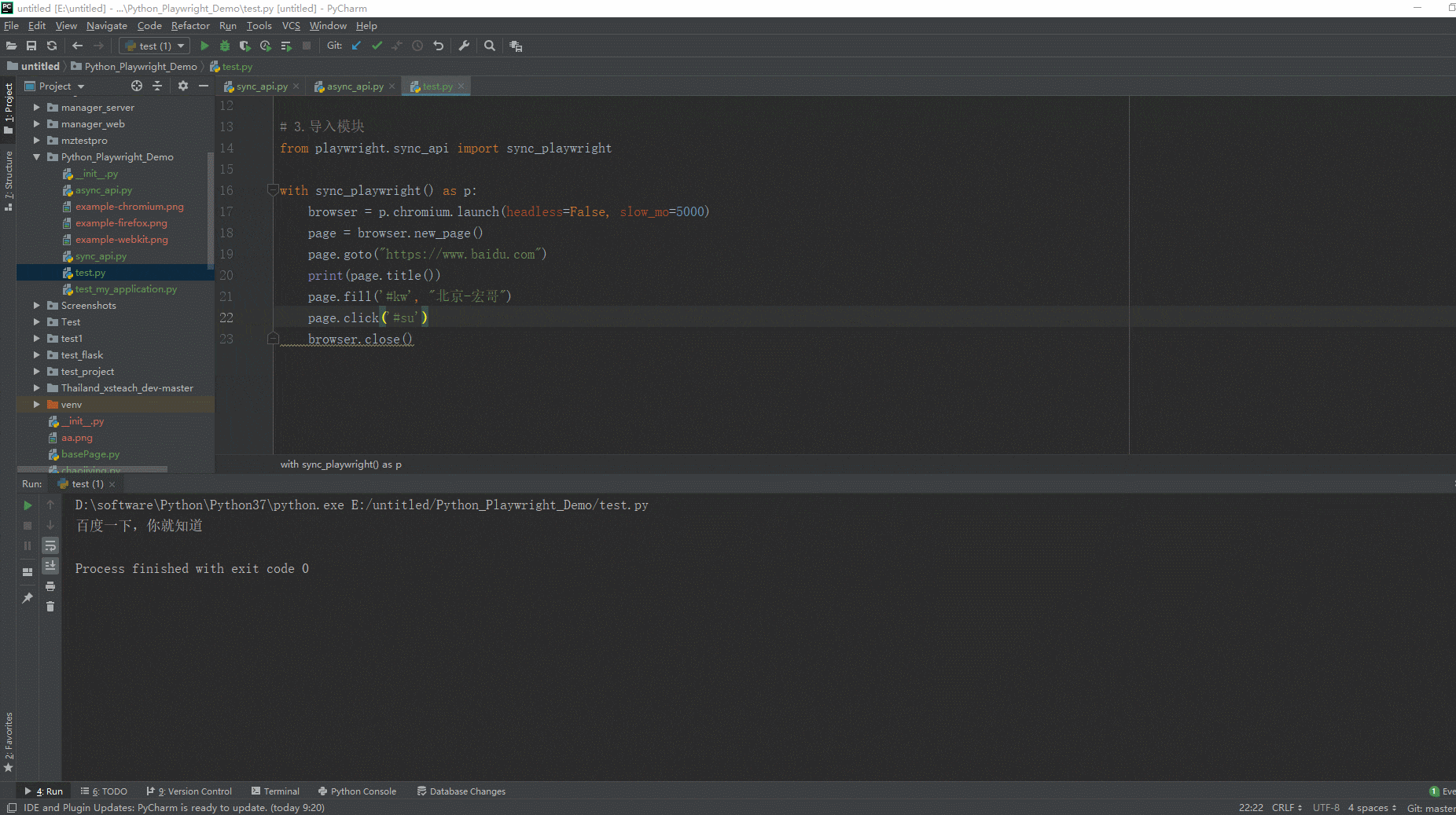The height and width of the screenshot is (815, 1456).
Task: Open settings via the wrench icon
Action: [x=464, y=46]
